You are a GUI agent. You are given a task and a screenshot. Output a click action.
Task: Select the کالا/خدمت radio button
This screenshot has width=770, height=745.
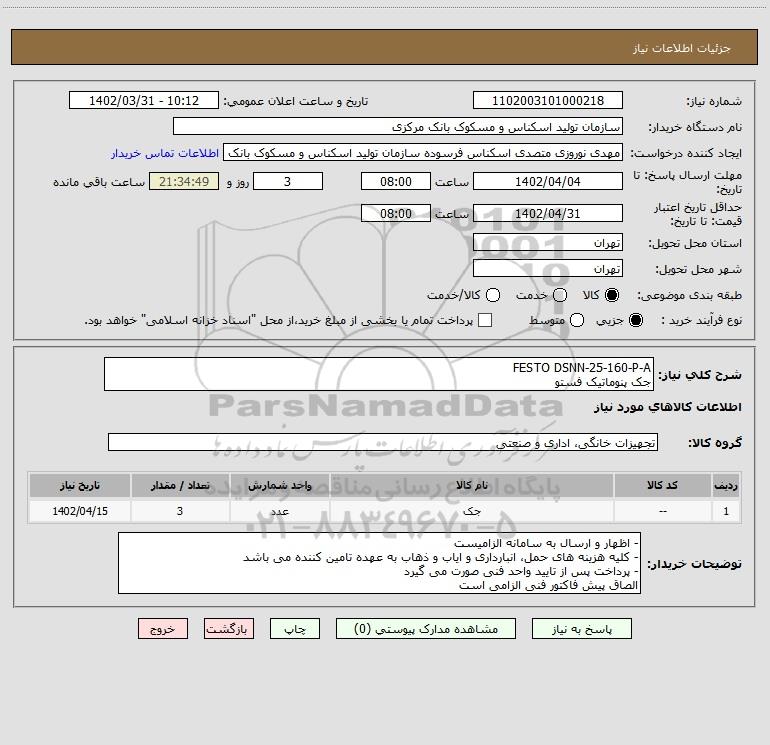click(493, 295)
